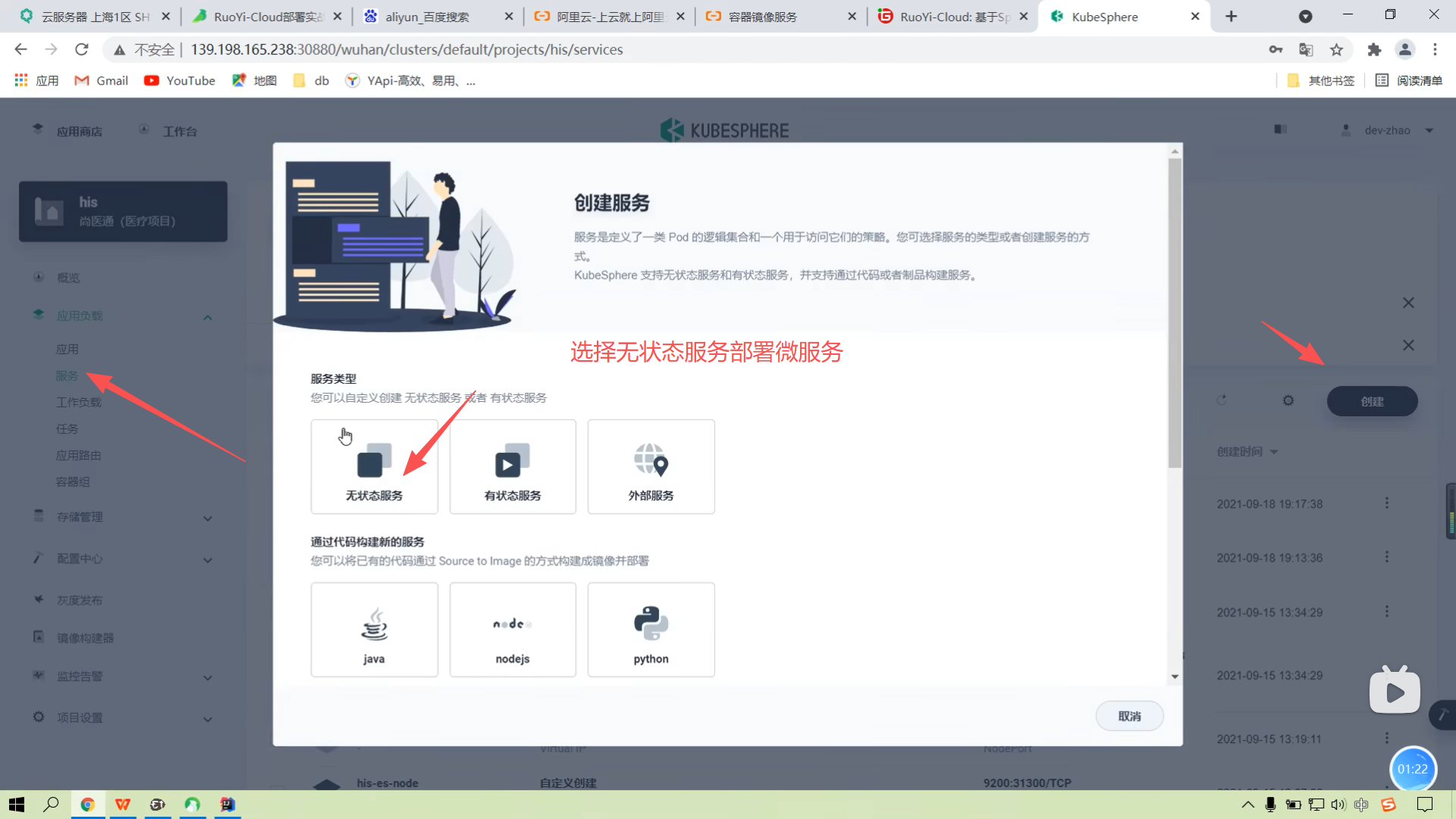The height and width of the screenshot is (819, 1456).
Task: Click the 创建 create button behind dialog
Action: coord(1372,401)
